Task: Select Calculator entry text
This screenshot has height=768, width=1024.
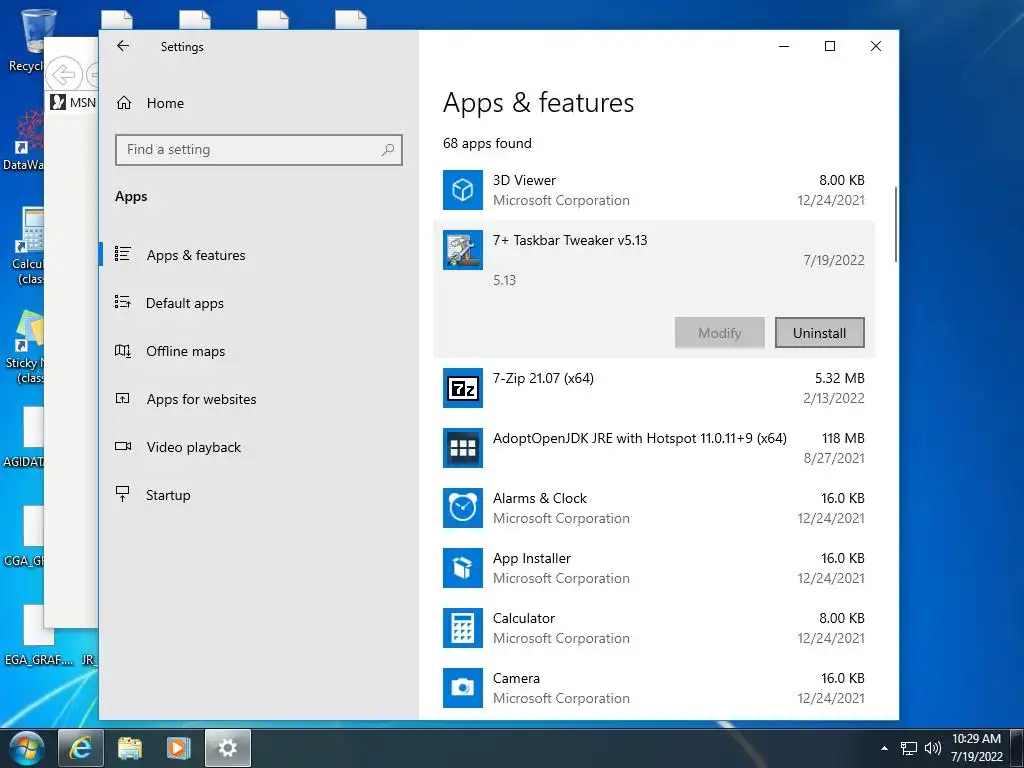Action: pyautogui.click(x=524, y=618)
